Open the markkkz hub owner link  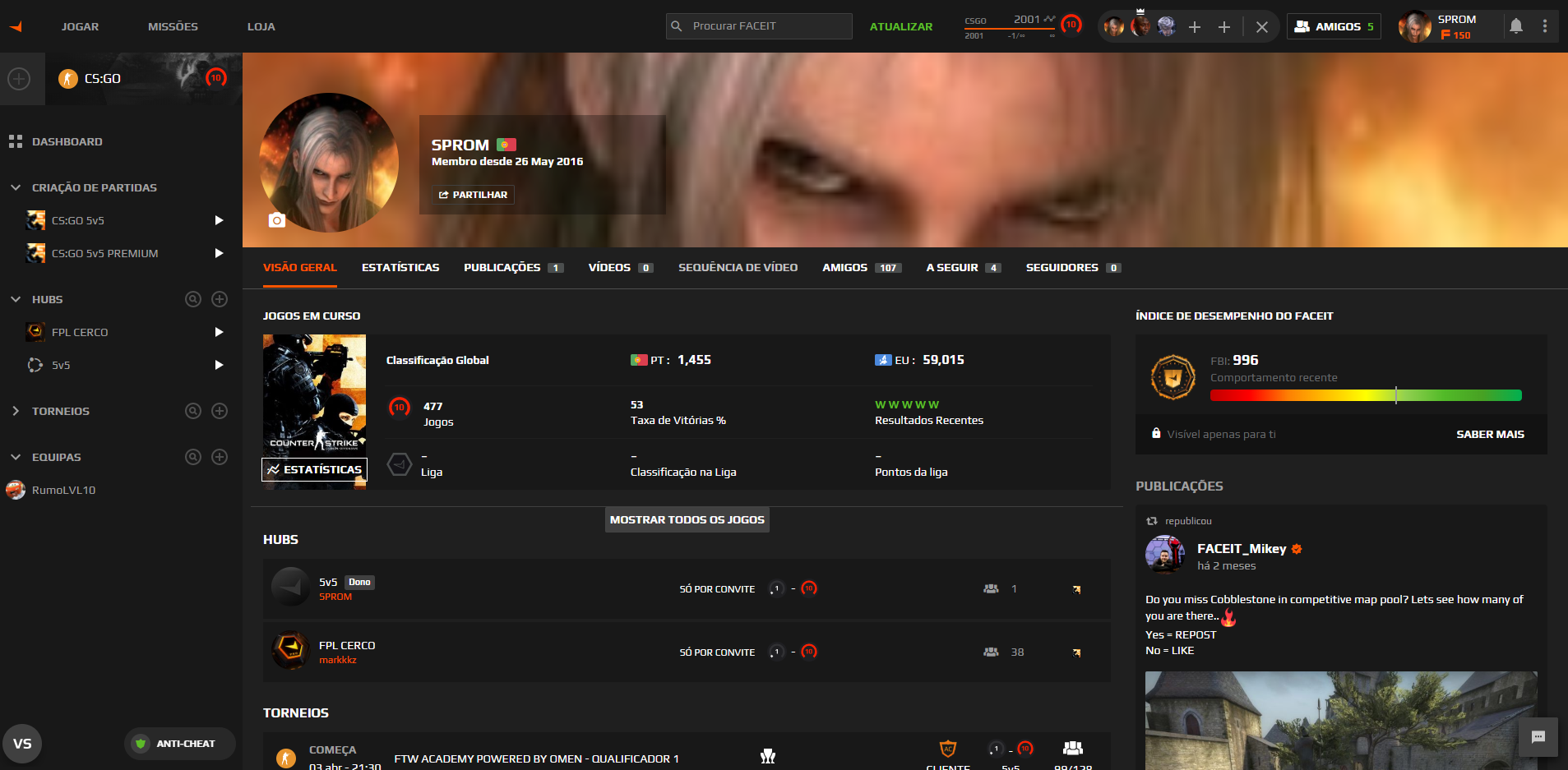[338, 660]
